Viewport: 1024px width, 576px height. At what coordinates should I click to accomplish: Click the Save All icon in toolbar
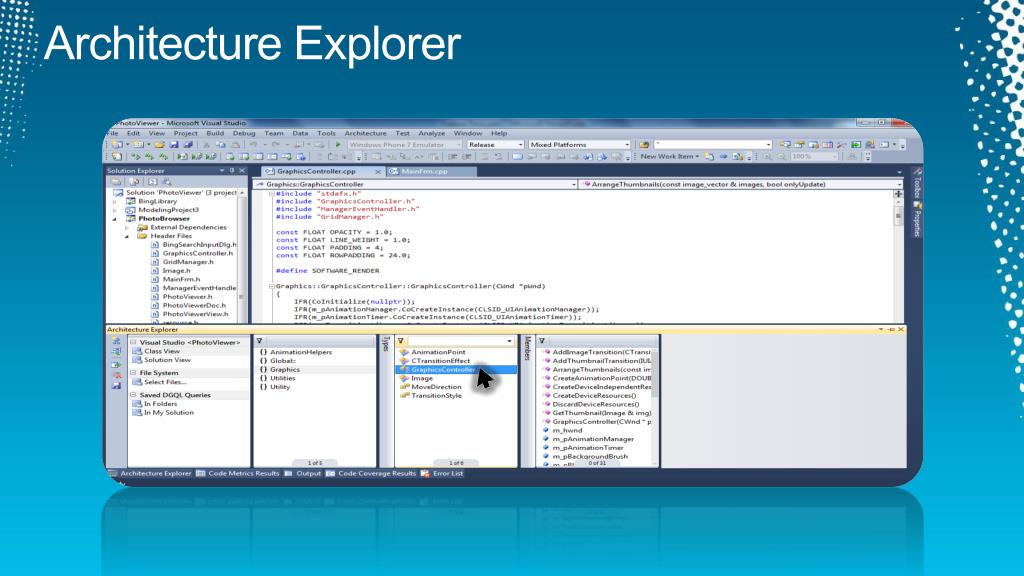pos(187,144)
